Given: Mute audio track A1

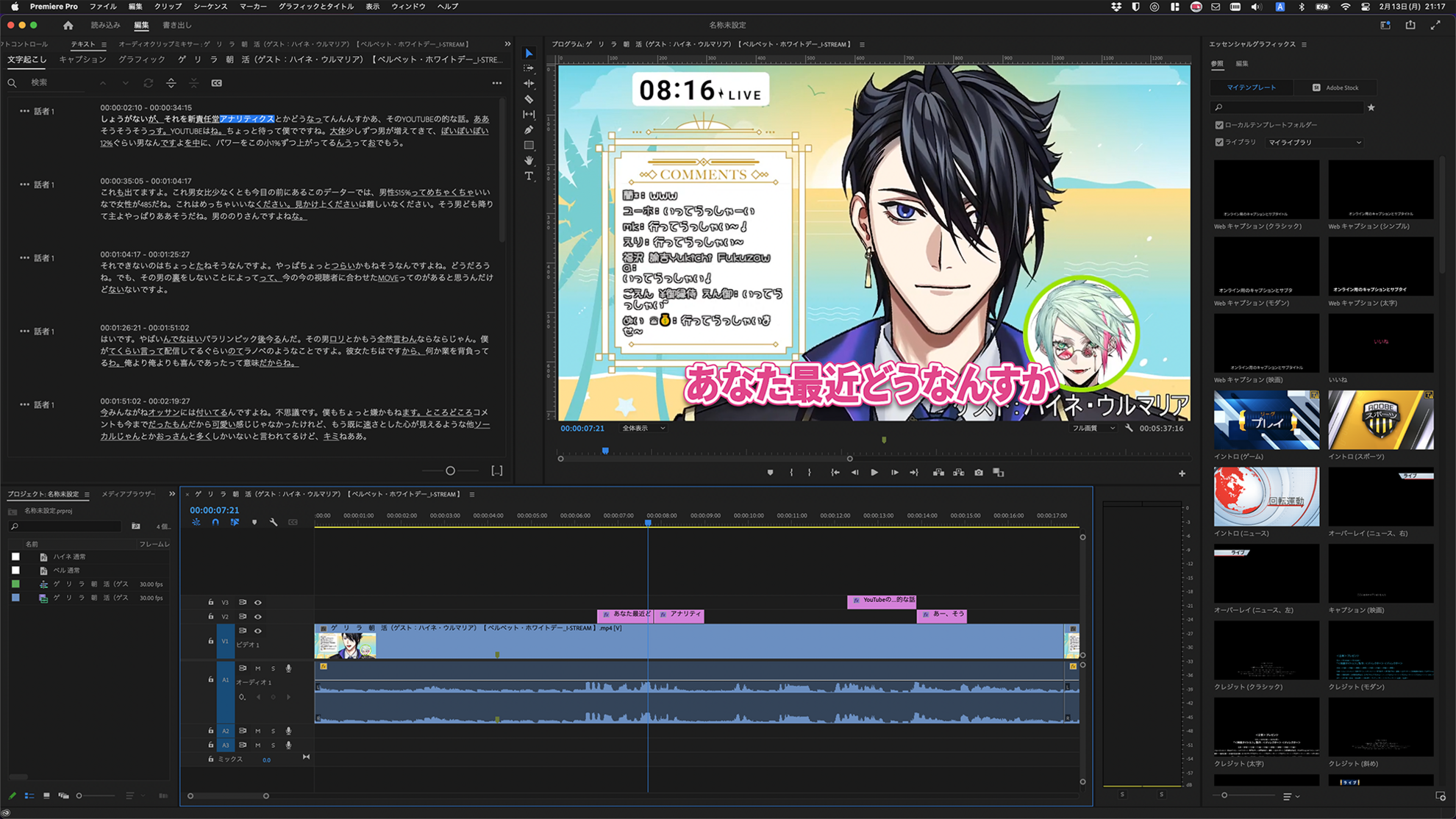Looking at the screenshot, I should [257, 668].
